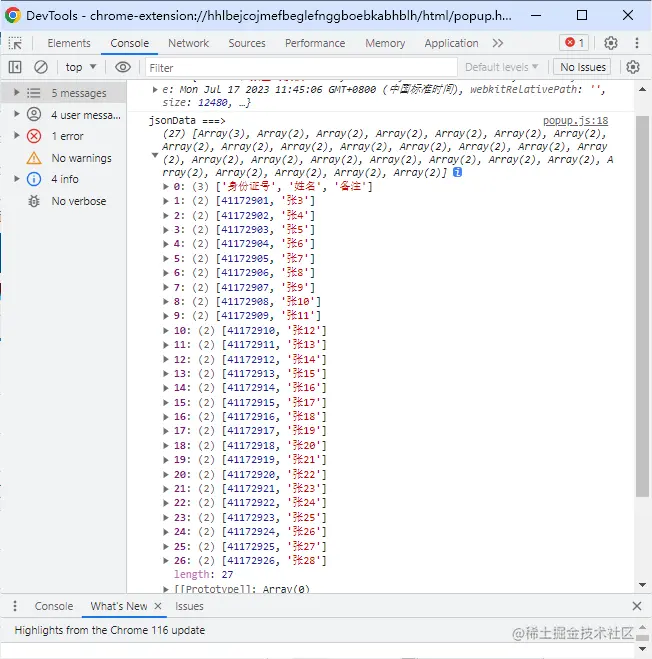Expand array row 10 with 41172910
Image resolution: width=652 pixels, height=659 pixels.
[166, 330]
